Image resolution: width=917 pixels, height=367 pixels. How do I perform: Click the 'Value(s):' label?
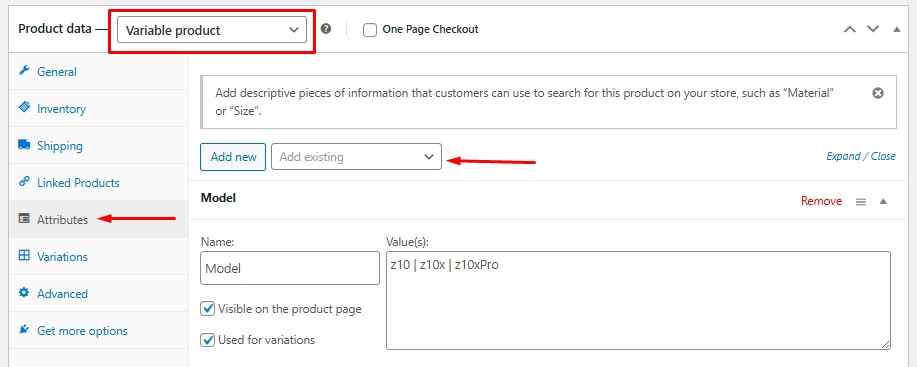(408, 241)
